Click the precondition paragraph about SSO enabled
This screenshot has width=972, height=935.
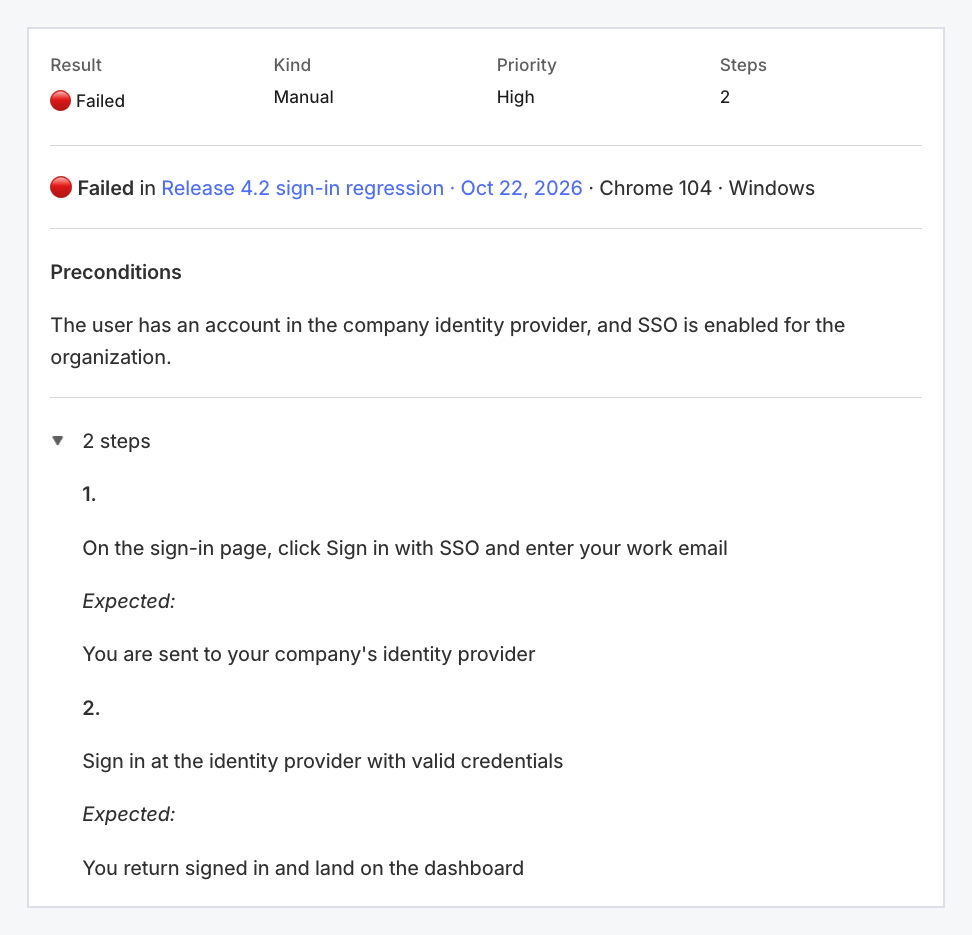click(x=448, y=341)
